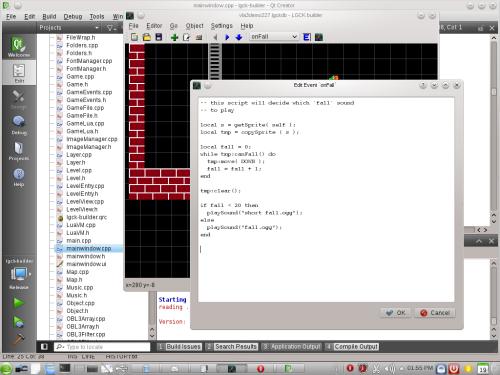Switch to Design mode in Qt Creator sidebar

click(x=19, y=99)
